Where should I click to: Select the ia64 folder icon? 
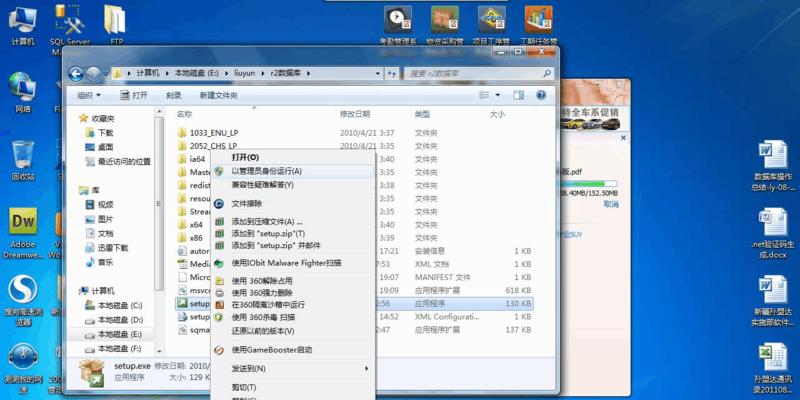[x=182, y=159]
